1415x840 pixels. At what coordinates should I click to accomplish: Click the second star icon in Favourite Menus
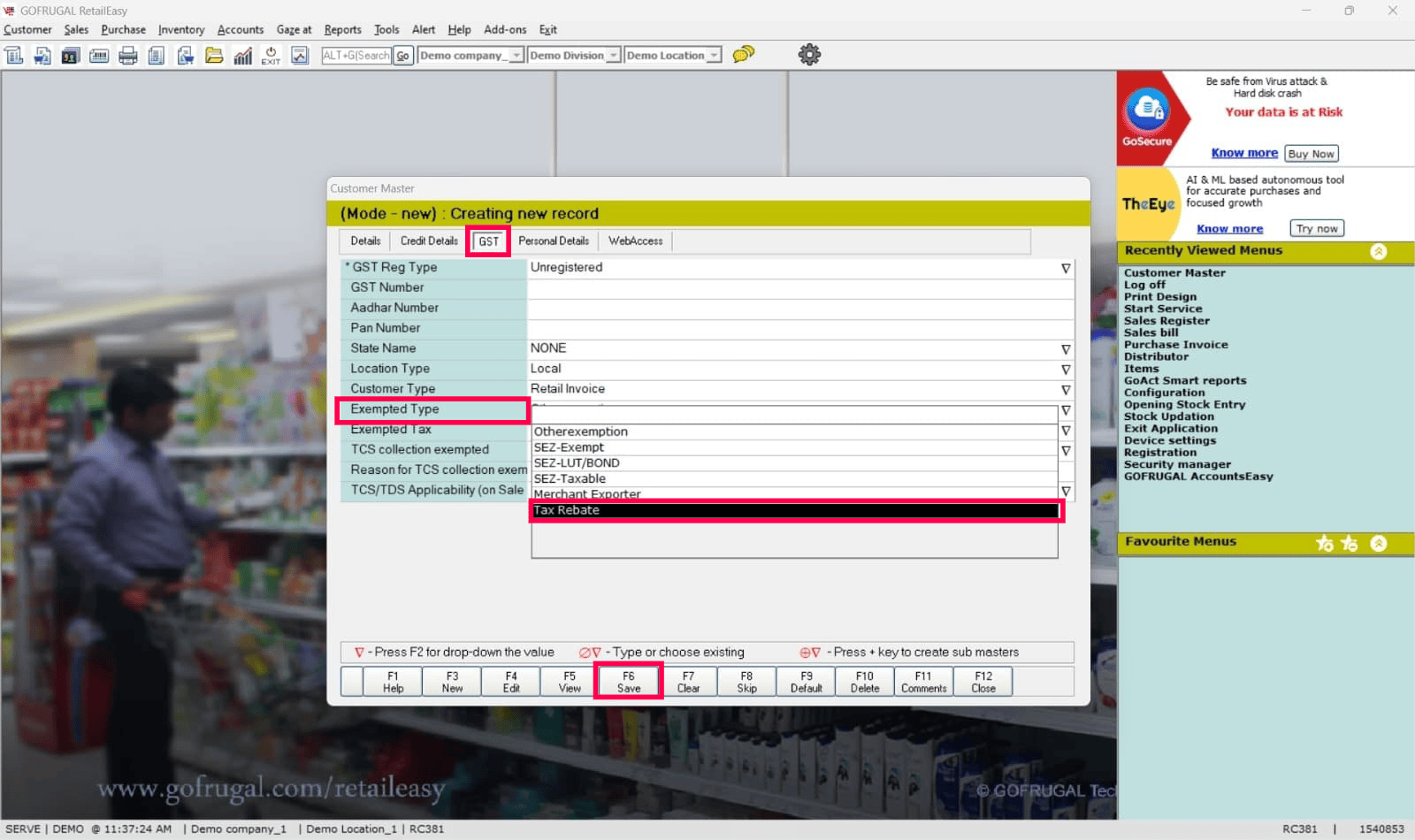click(1350, 543)
